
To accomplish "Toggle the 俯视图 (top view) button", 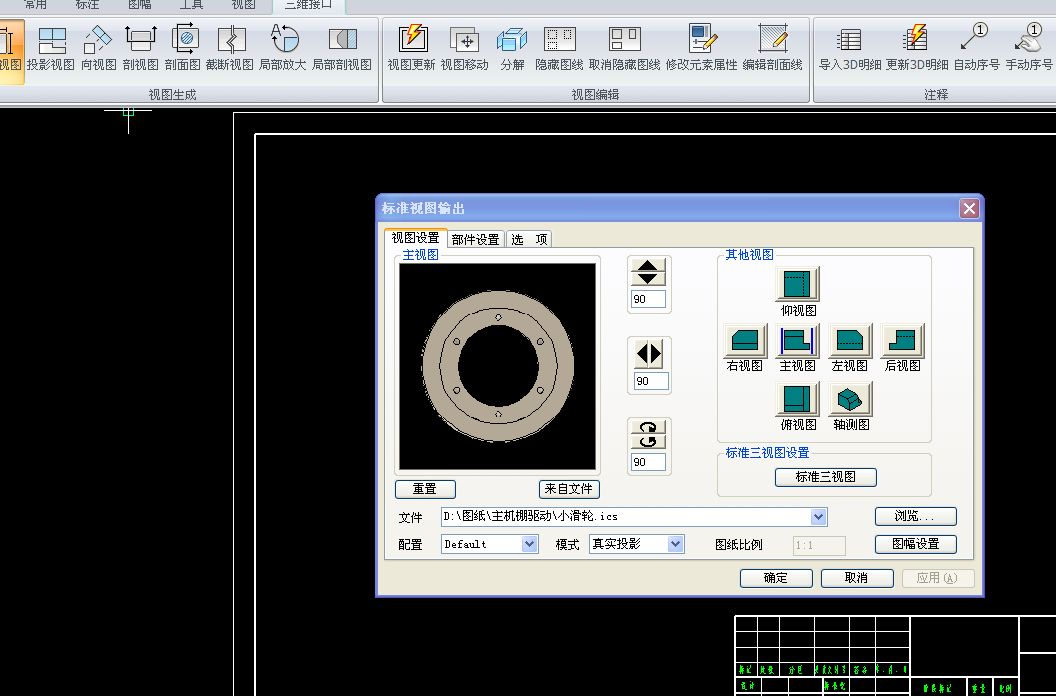I will [798, 400].
